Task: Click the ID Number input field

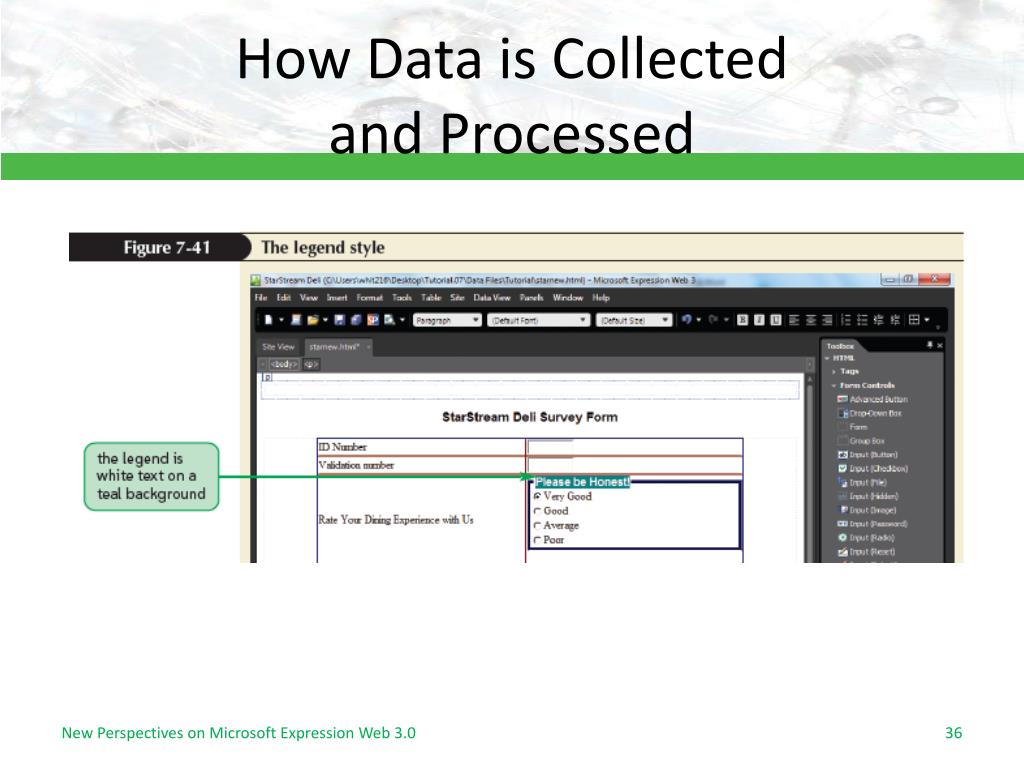Action: [550, 447]
